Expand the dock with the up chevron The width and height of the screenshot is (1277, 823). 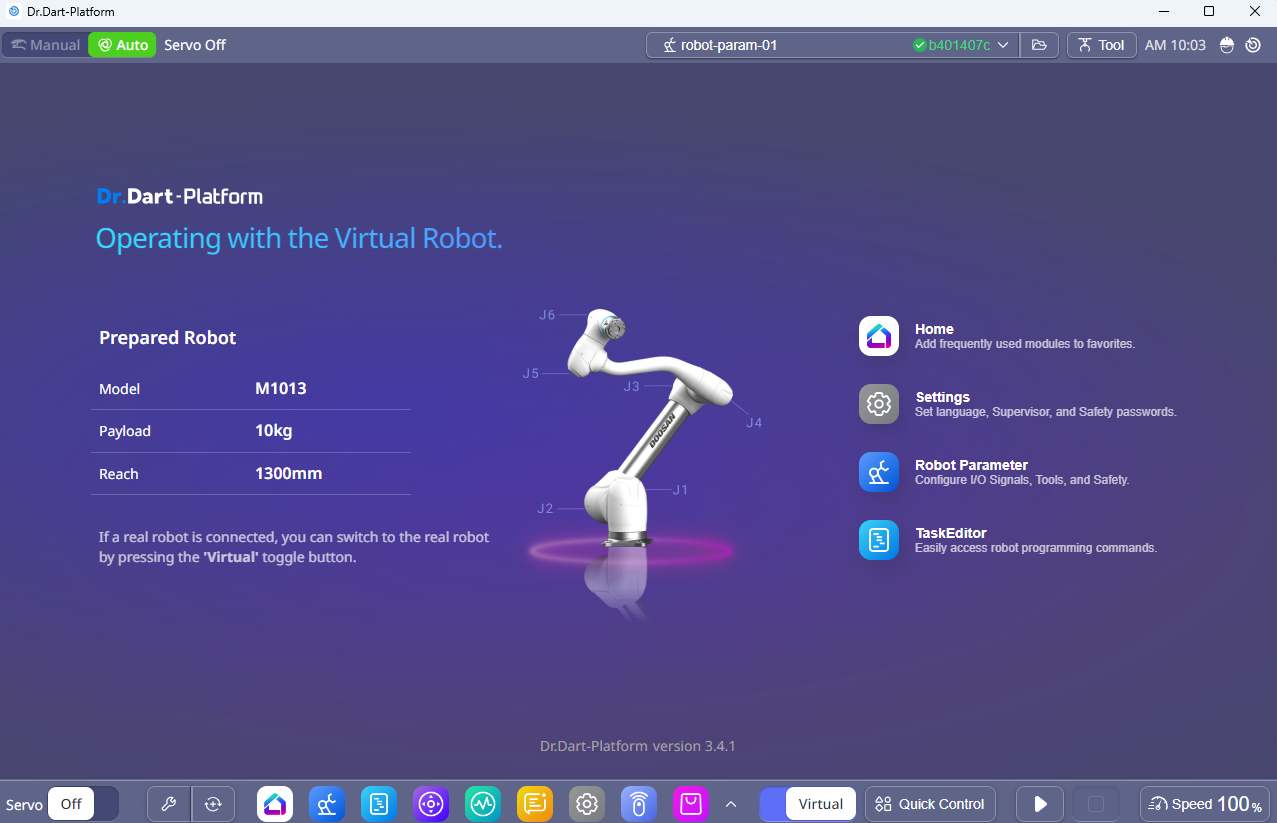731,804
